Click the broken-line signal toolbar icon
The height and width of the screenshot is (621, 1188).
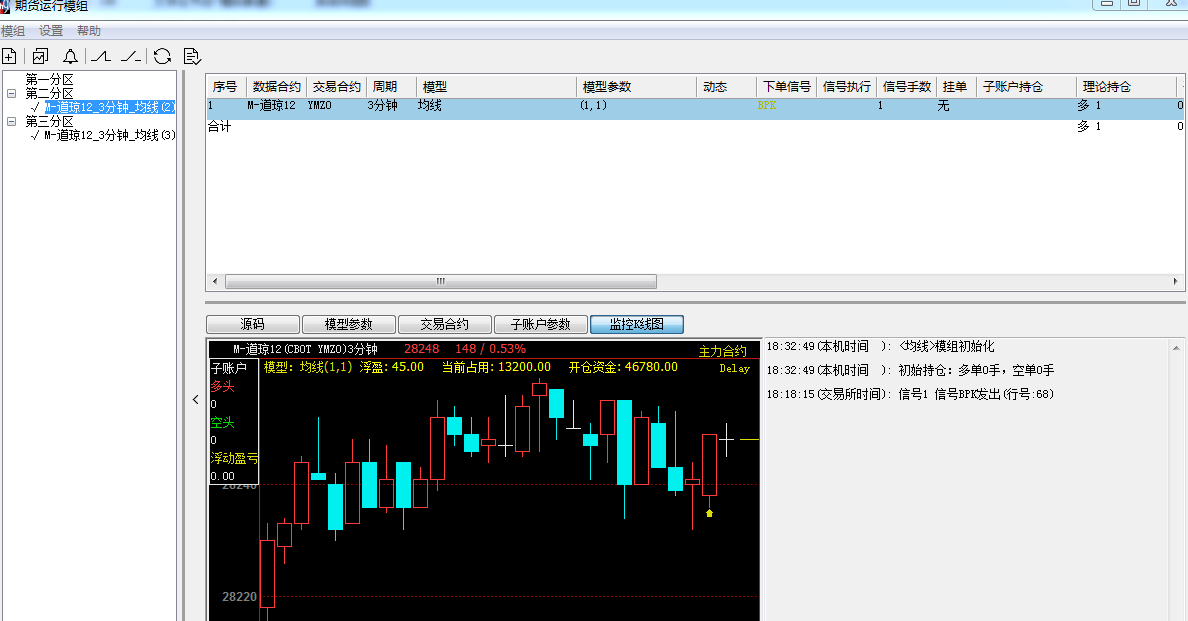pos(130,57)
